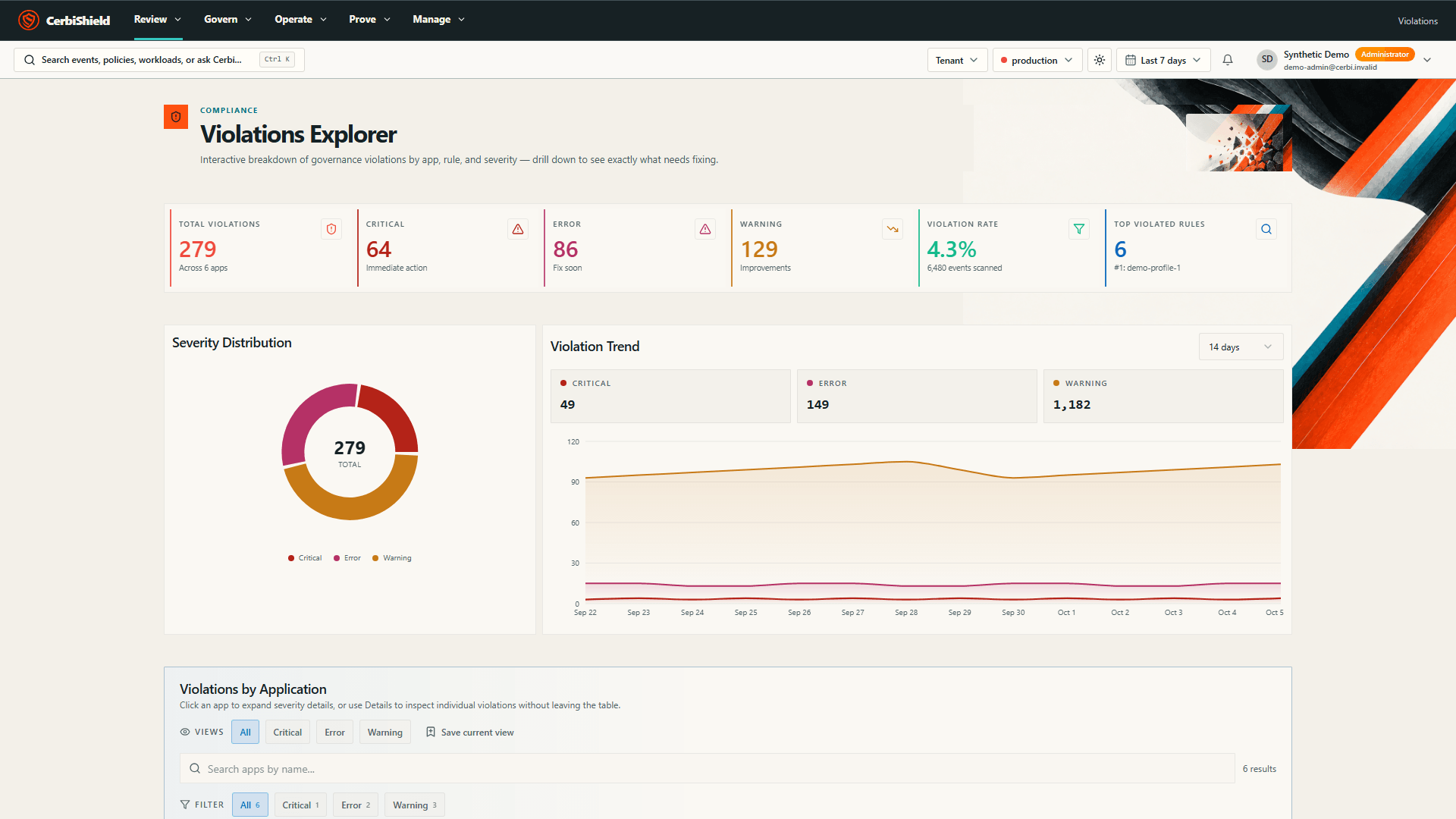Select the Warning view toggle
The width and height of the screenshot is (1456, 819).
pos(385,732)
